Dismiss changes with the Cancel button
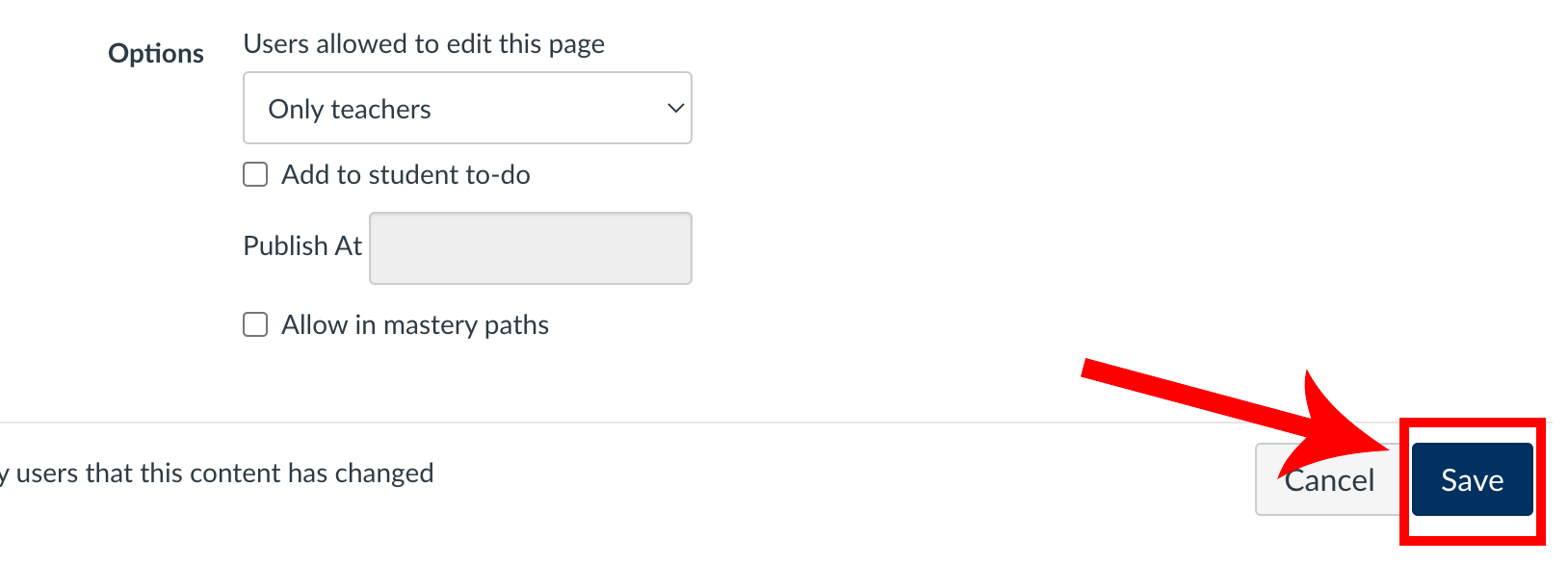 pos(1328,478)
